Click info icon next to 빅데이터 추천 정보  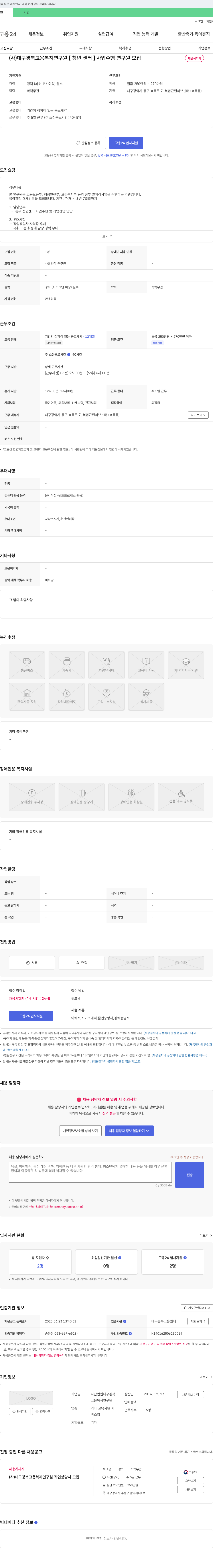[36, 1522]
